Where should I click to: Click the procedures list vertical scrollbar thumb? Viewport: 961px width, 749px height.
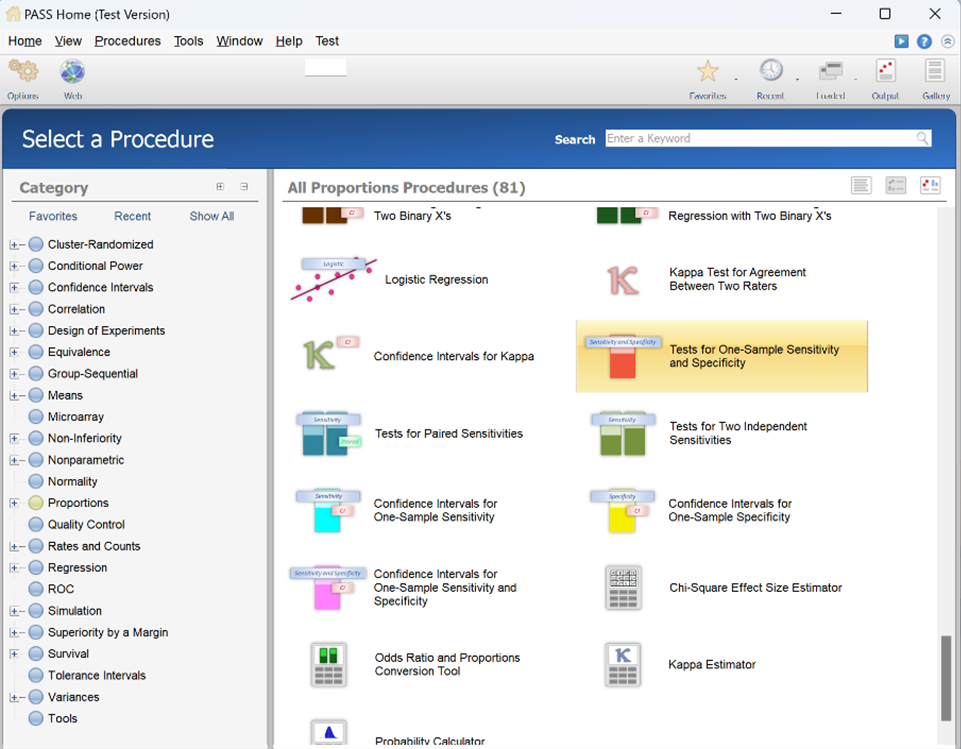tap(946, 679)
